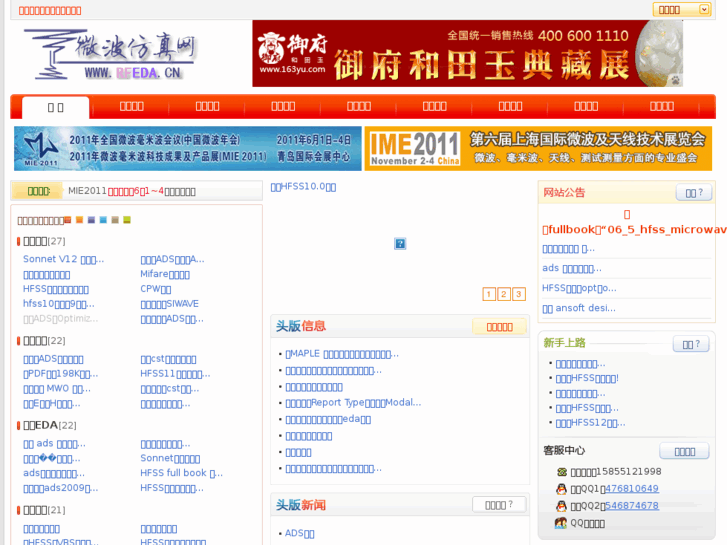This screenshot has width=727, height=545.
Task: Open the PDF 198K article link
Action: [x=61, y=374]
